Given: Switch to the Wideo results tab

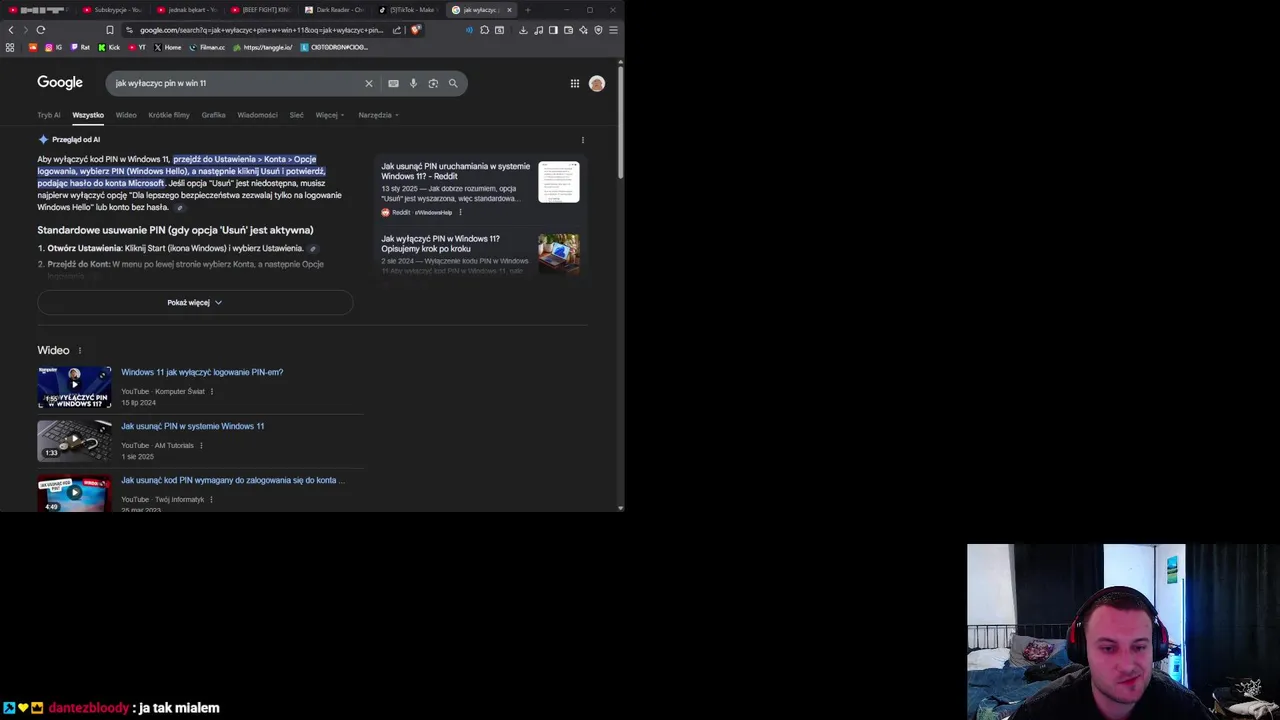Looking at the screenshot, I should (126, 115).
